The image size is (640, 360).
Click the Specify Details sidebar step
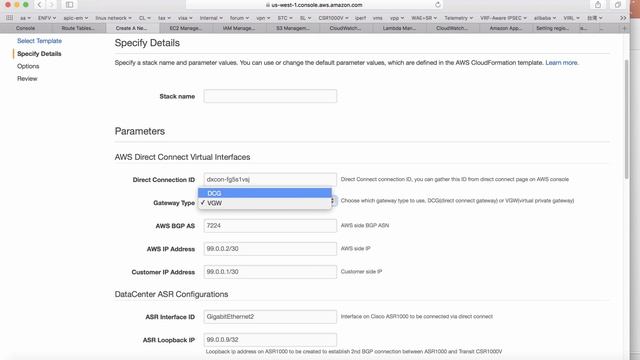click(x=39, y=53)
